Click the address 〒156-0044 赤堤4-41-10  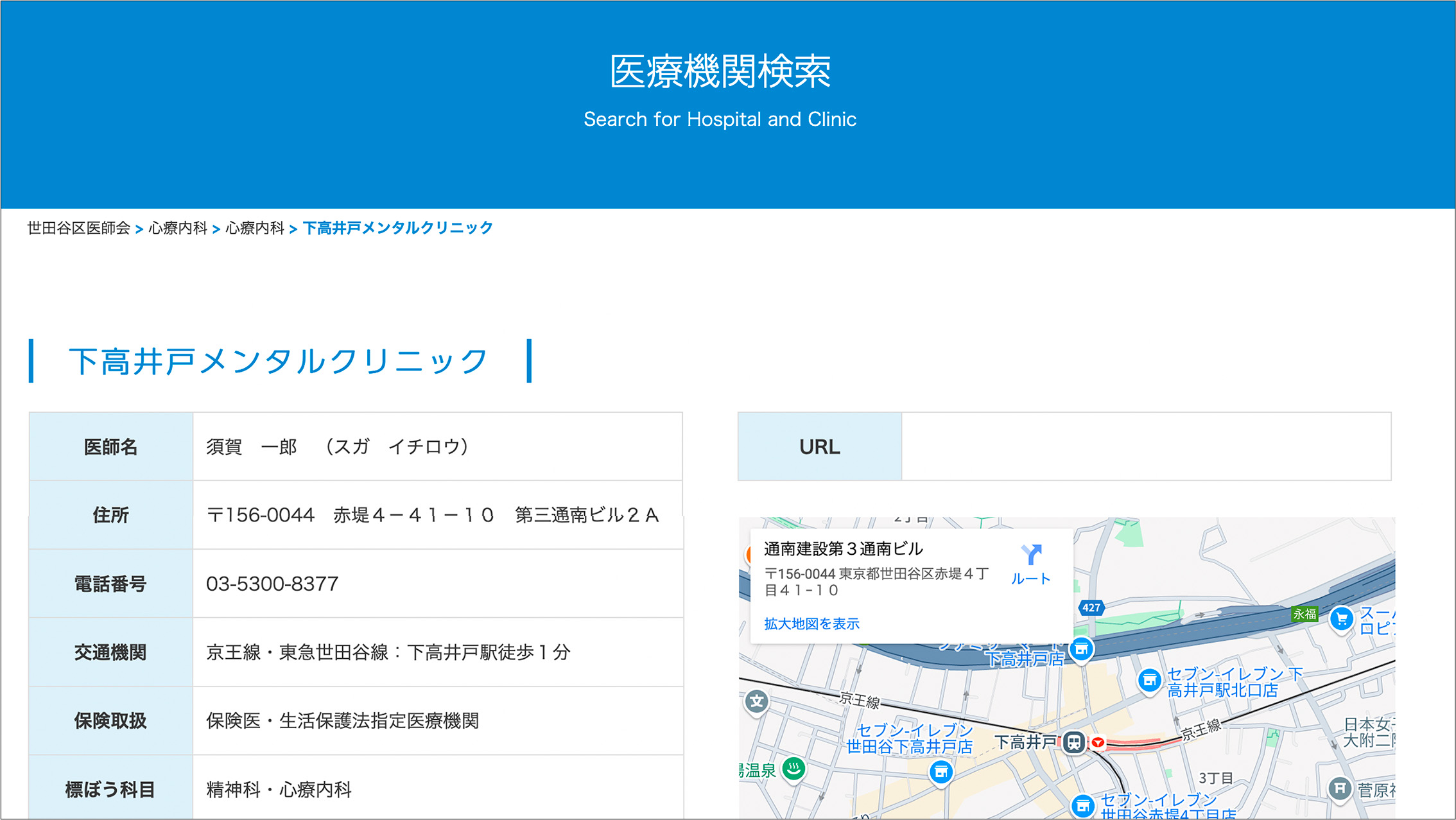351,515
